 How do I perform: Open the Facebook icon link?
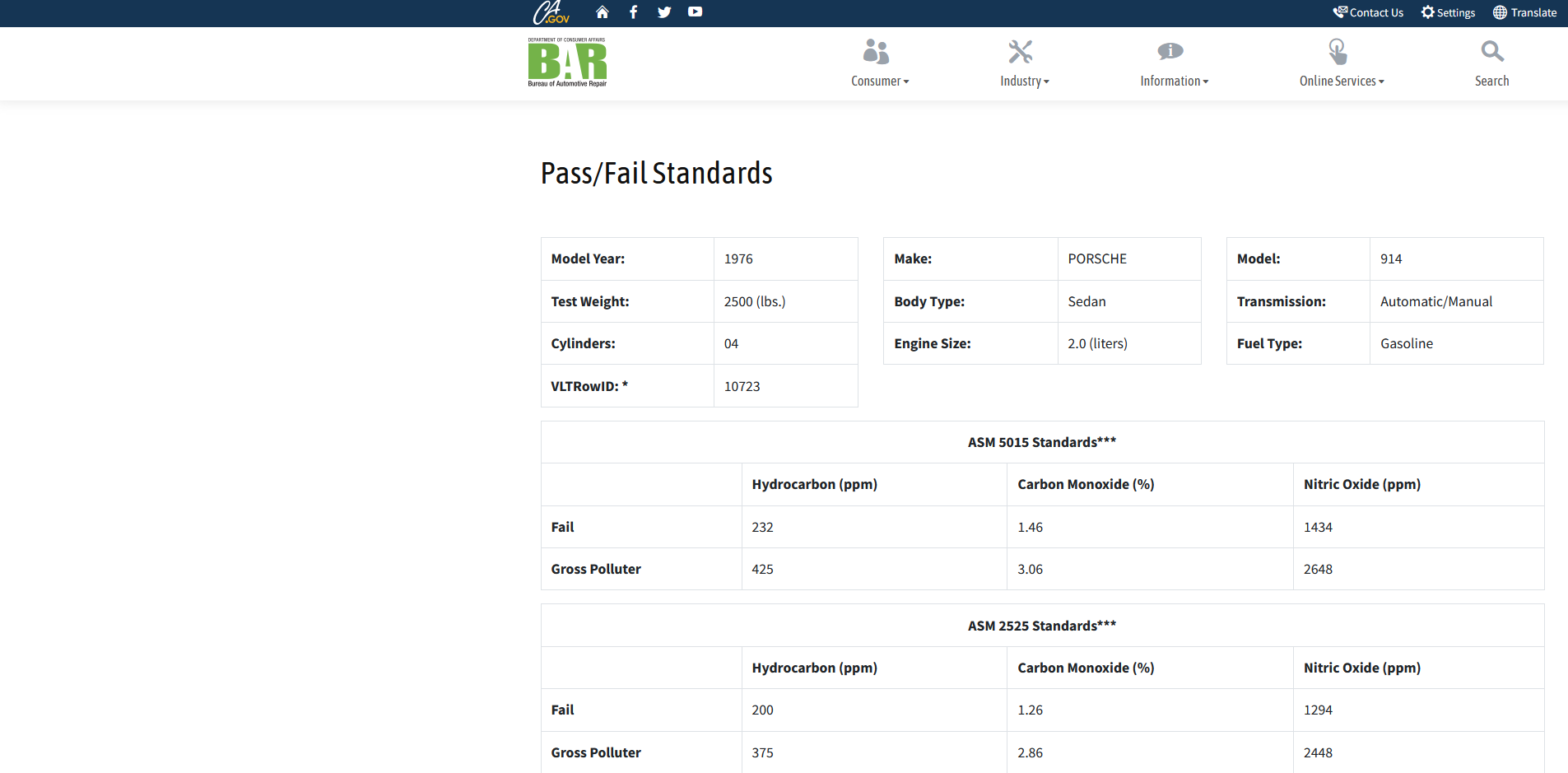coord(633,12)
